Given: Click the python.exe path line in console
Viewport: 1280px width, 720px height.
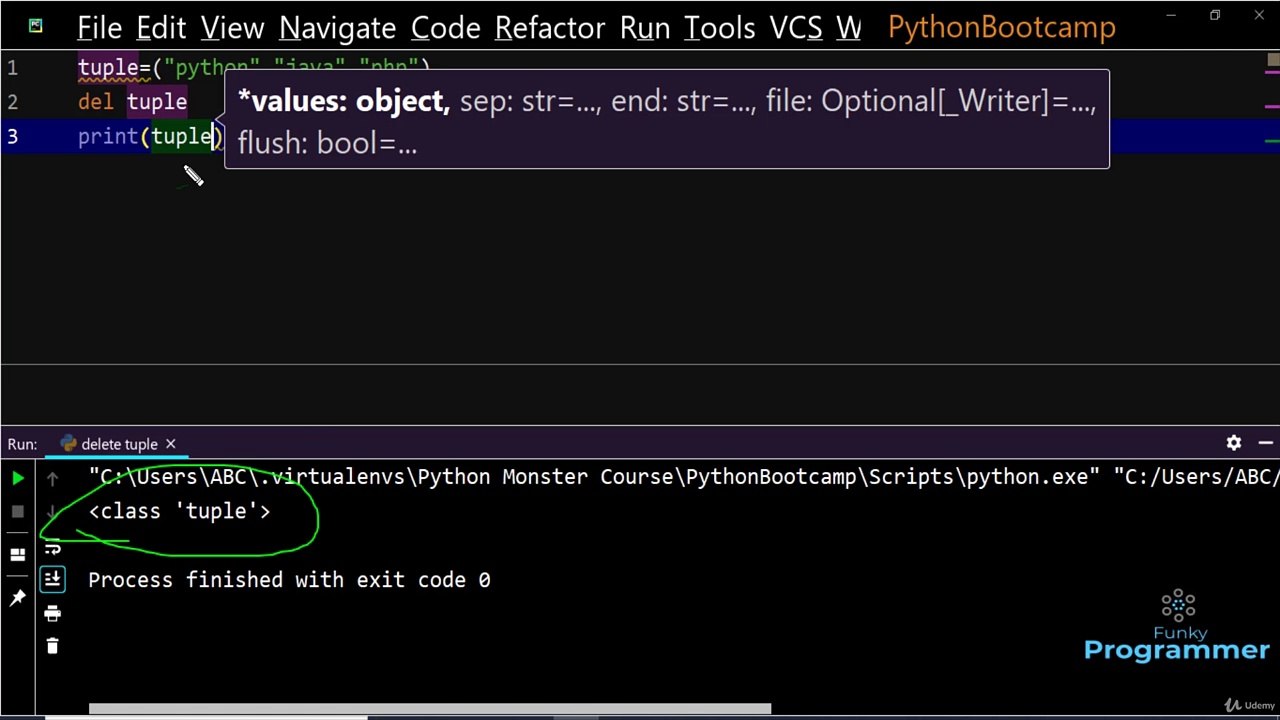Looking at the screenshot, I should (684, 477).
